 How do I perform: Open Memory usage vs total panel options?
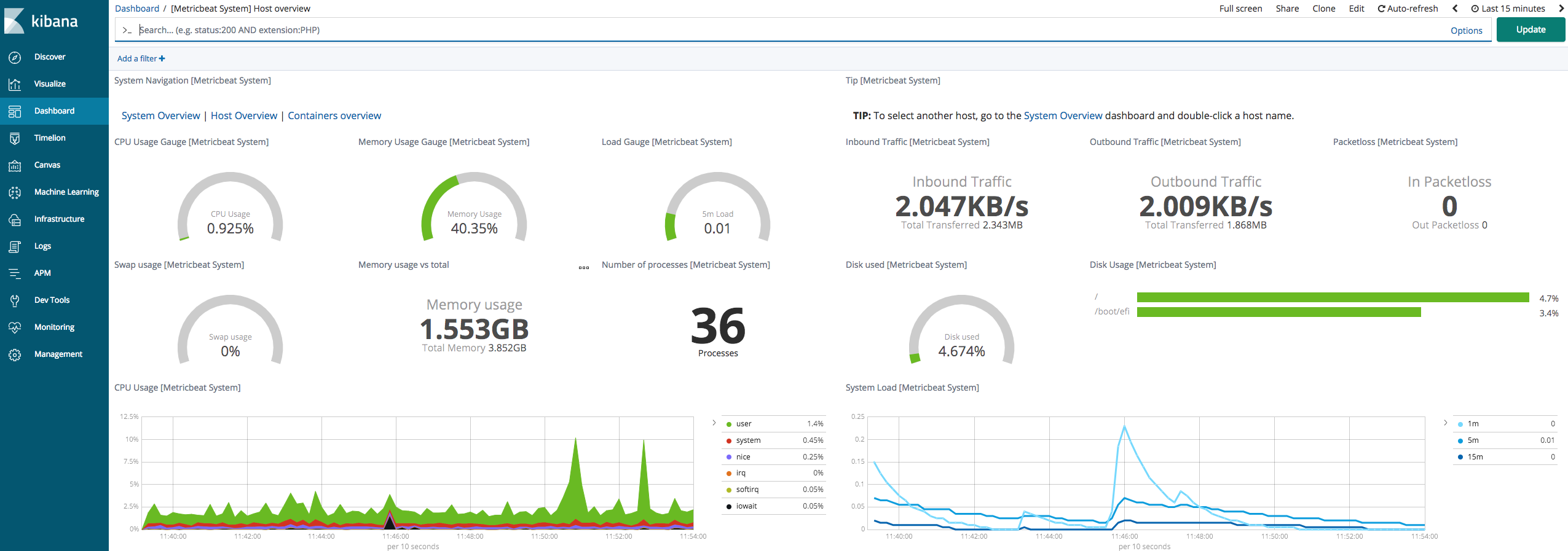(x=584, y=267)
